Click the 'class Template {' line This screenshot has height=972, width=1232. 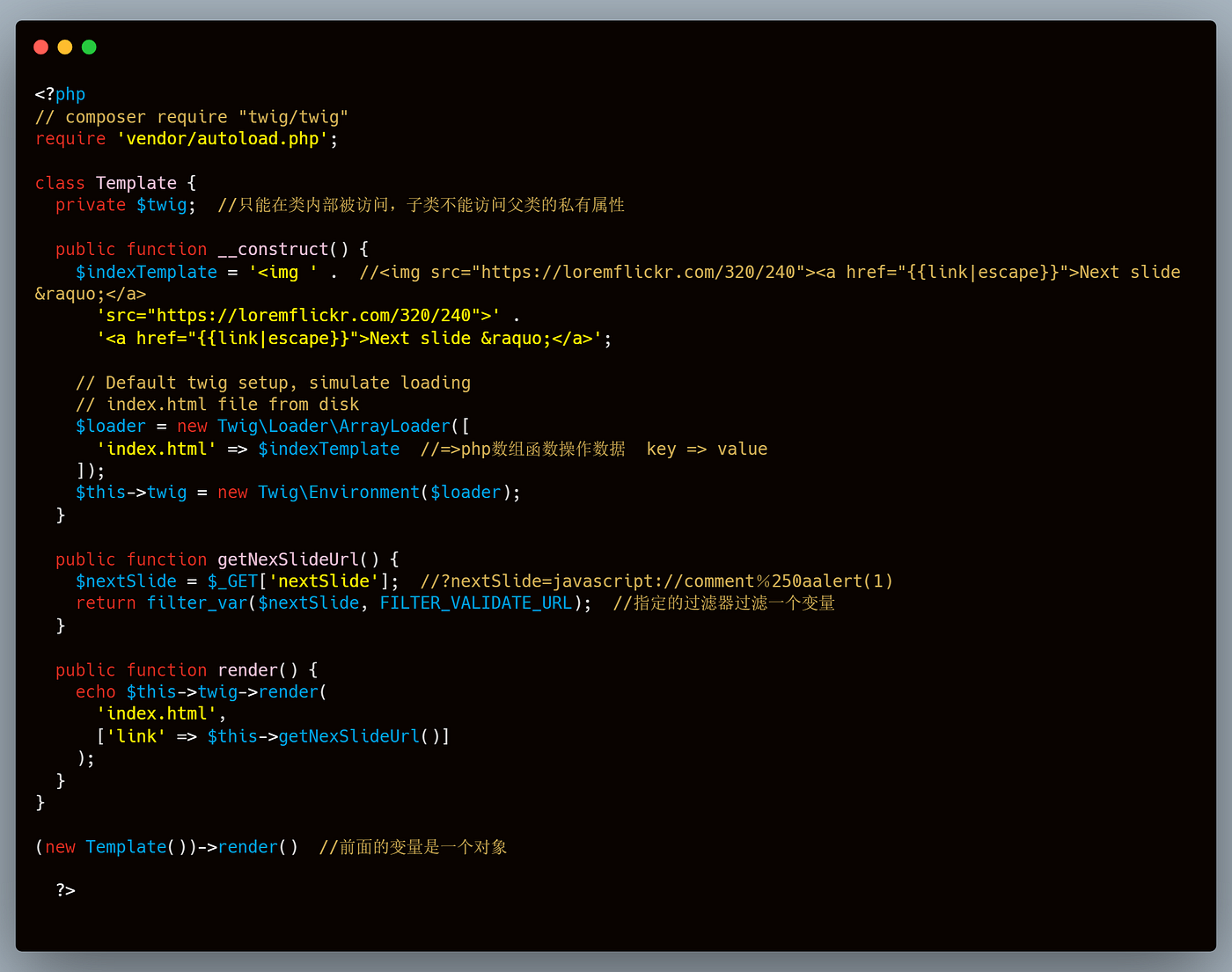pyautogui.click(x=115, y=183)
